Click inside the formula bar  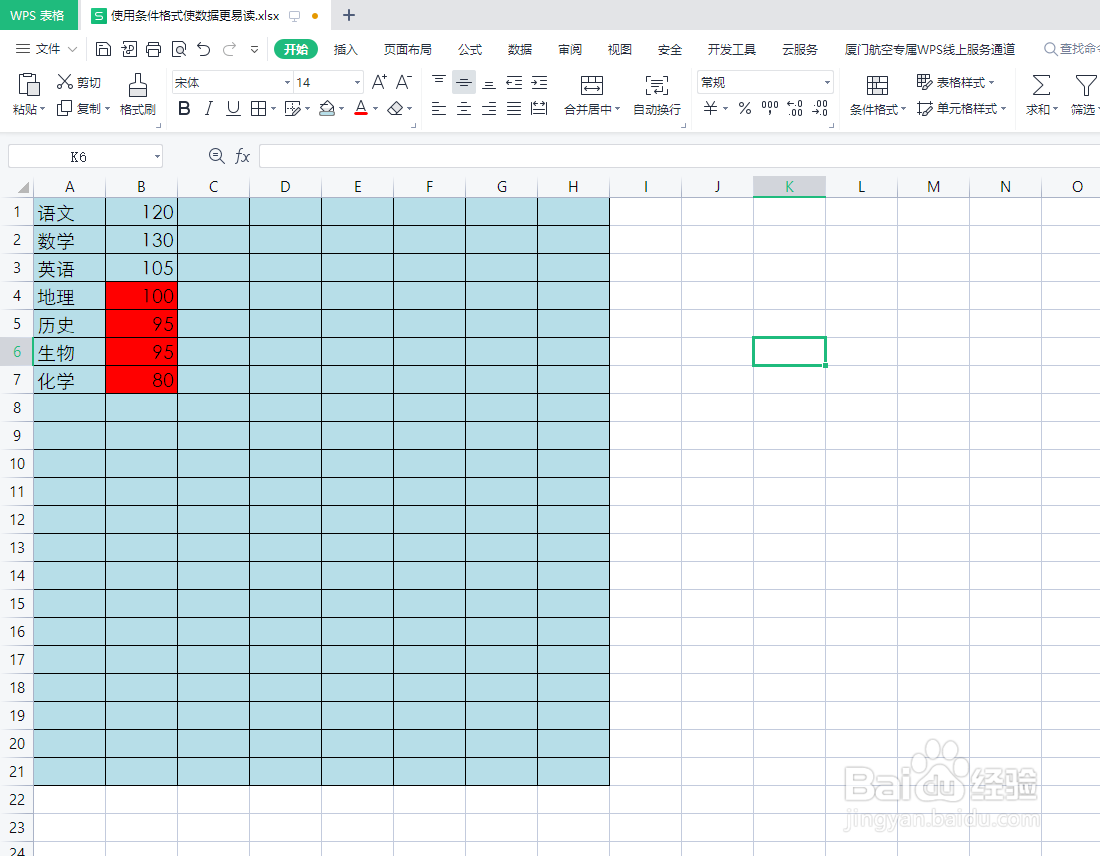[x=679, y=156]
